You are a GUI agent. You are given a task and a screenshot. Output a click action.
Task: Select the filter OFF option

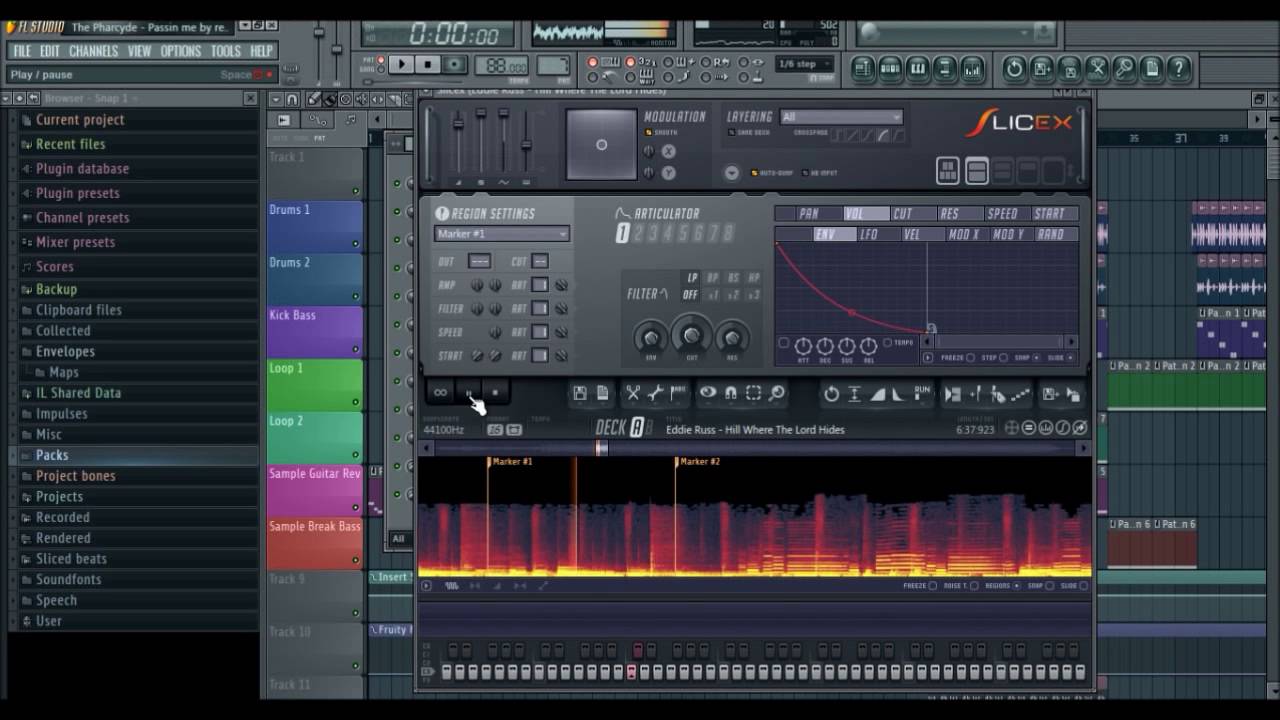(x=691, y=295)
